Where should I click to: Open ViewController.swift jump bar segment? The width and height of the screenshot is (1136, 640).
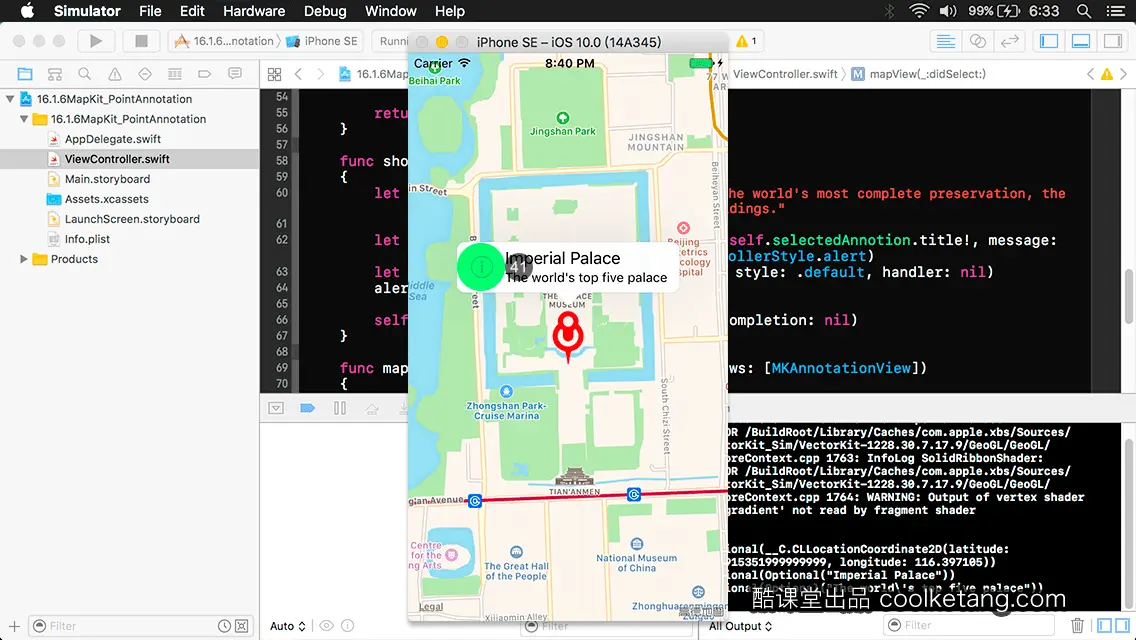tap(785, 74)
